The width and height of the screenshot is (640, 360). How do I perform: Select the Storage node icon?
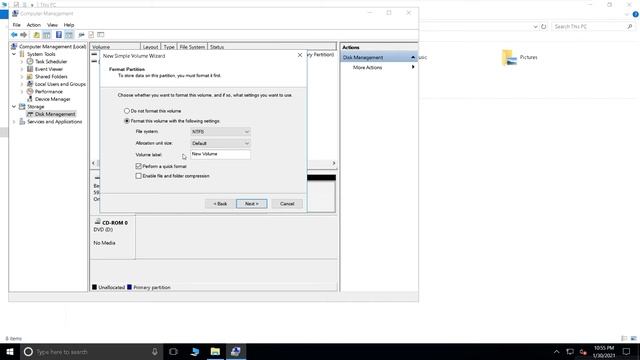coord(22,107)
